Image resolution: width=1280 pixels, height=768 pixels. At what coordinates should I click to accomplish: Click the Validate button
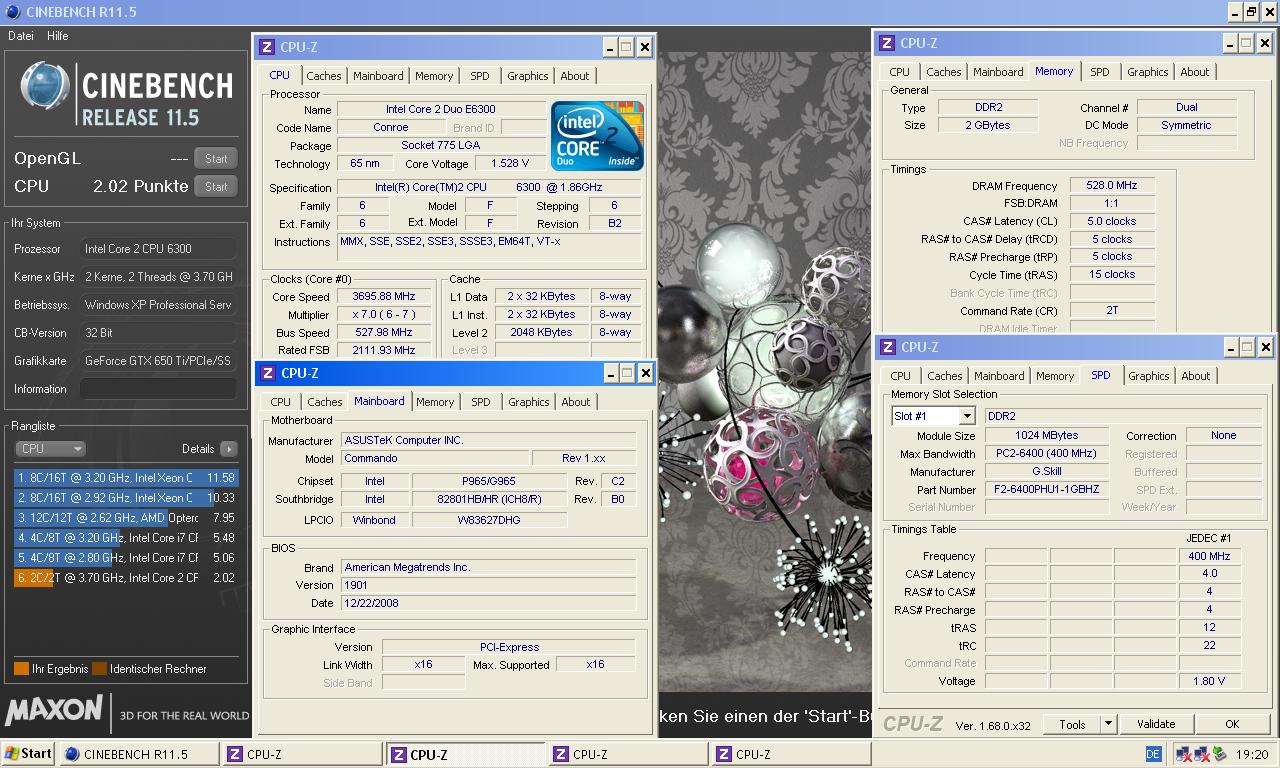[1156, 724]
